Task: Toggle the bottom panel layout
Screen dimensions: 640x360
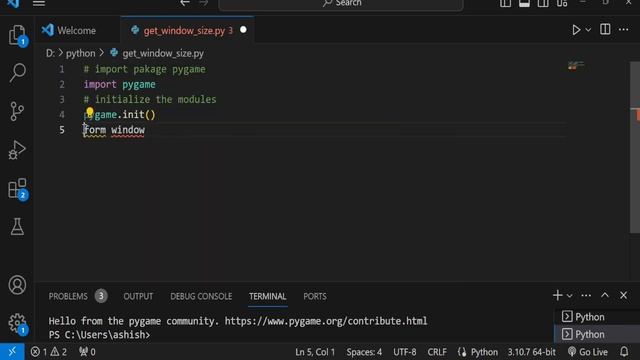Action: 524,3
